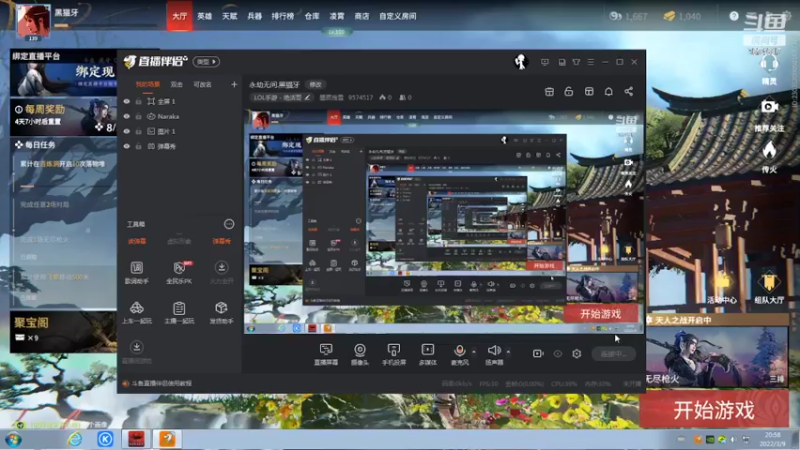This screenshot has height=450, width=800.
Task: Open the 主播一起玩 tool
Action: point(179,312)
